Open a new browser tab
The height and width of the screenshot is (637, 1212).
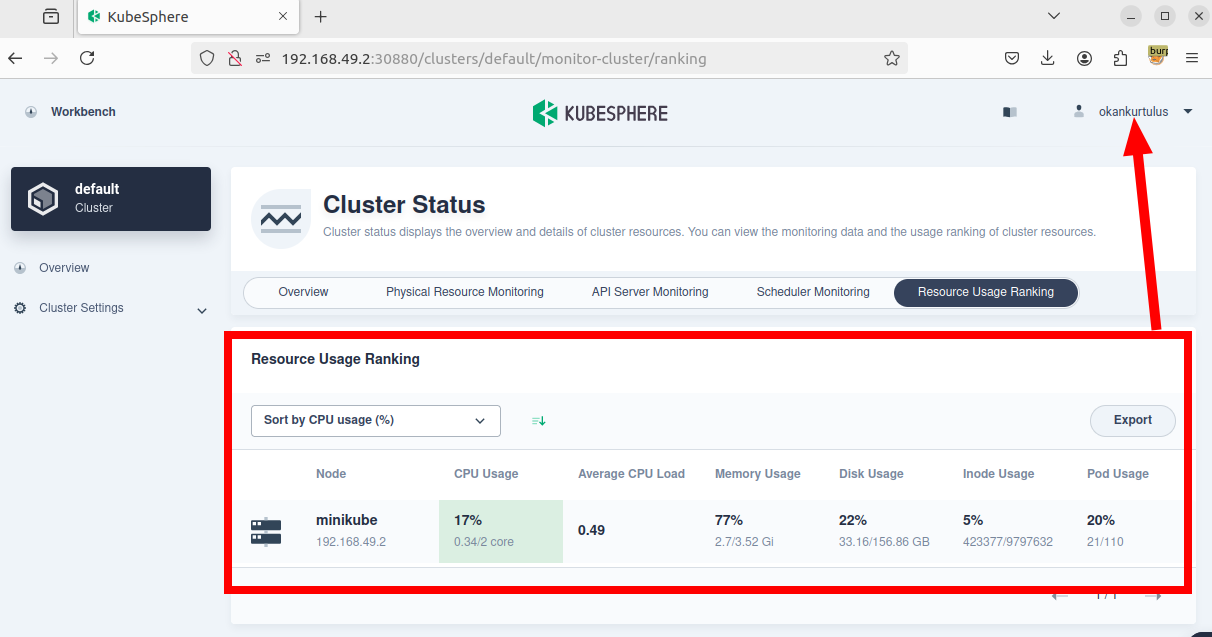pyautogui.click(x=321, y=17)
